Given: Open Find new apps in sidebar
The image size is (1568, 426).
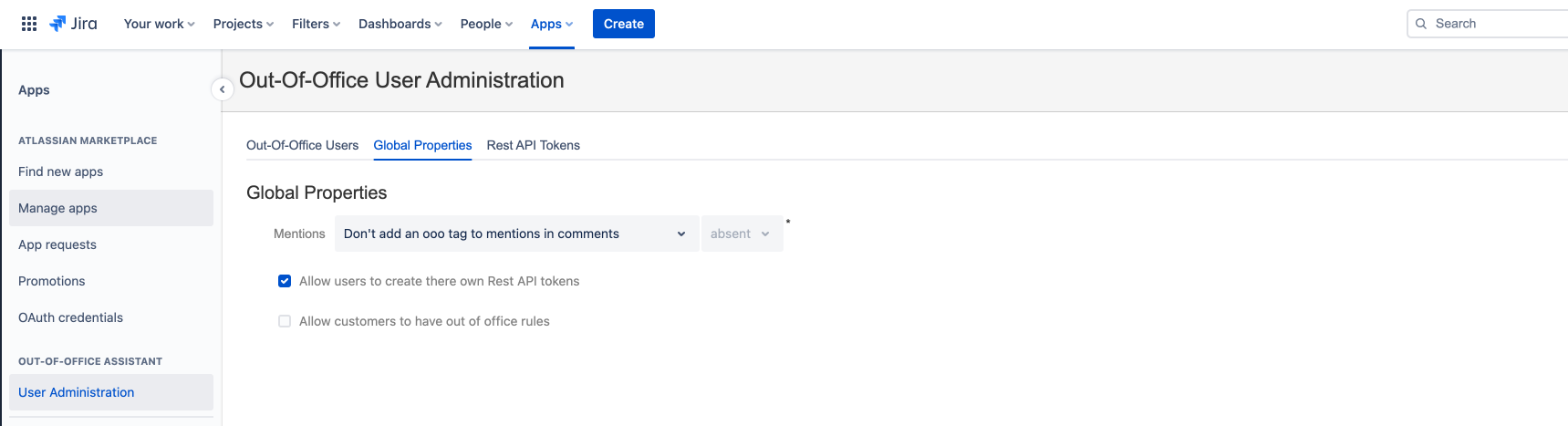Looking at the screenshot, I should 111,171.
